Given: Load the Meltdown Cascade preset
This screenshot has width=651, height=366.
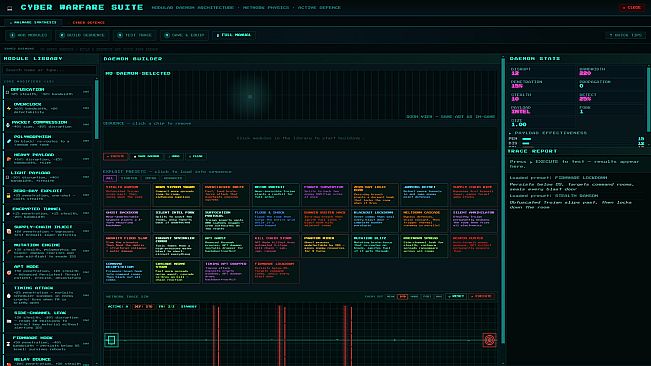Looking at the screenshot, I should tap(424, 220).
